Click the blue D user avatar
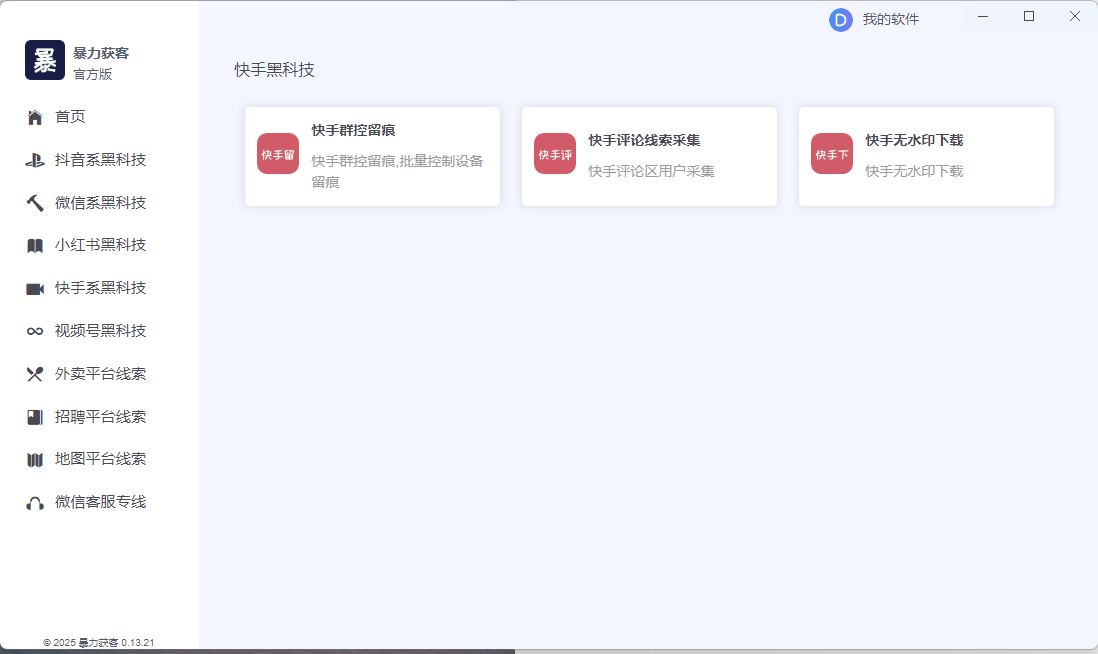This screenshot has height=654, width=1098. point(840,20)
